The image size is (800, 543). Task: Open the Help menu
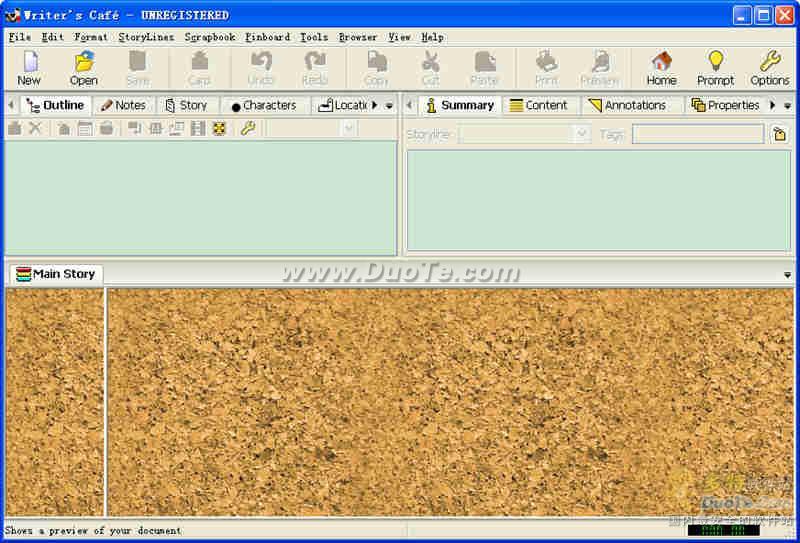pyautogui.click(x=432, y=37)
